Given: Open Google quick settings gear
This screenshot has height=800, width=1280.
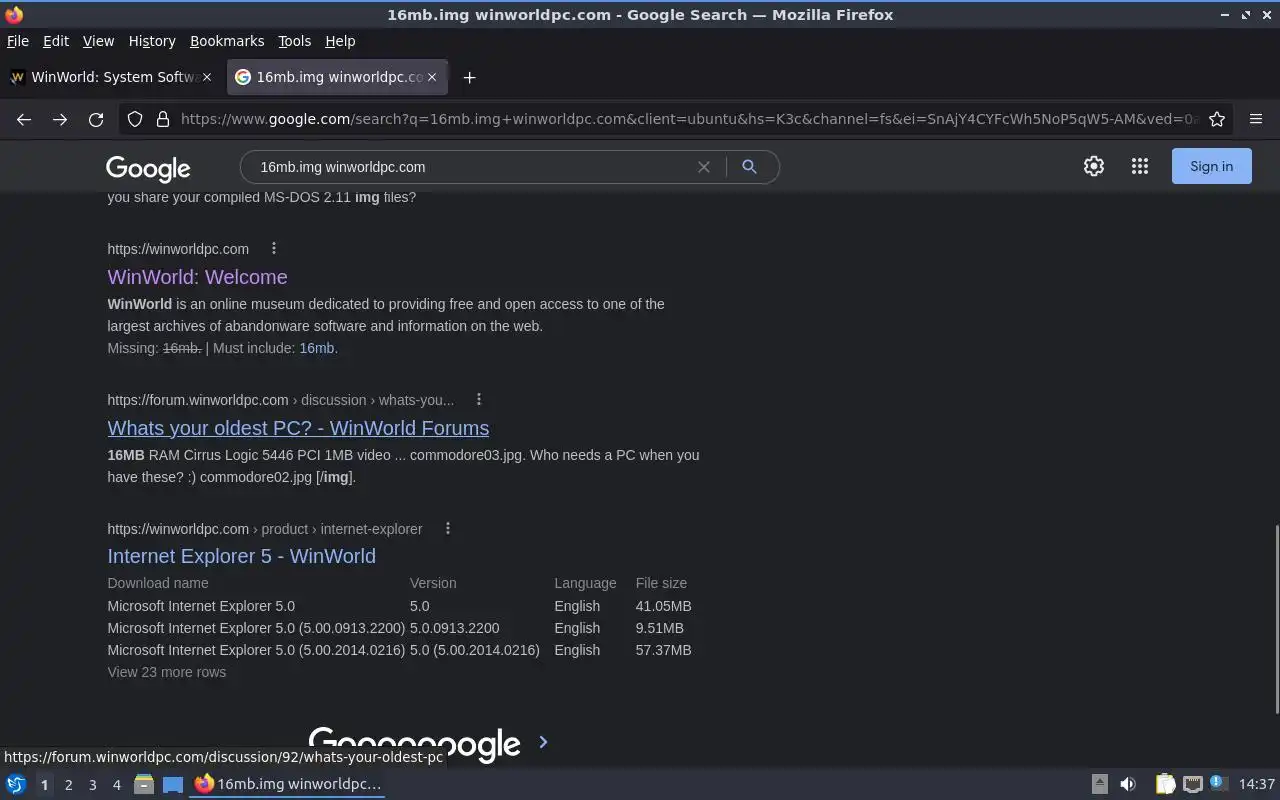Looking at the screenshot, I should tap(1094, 167).
